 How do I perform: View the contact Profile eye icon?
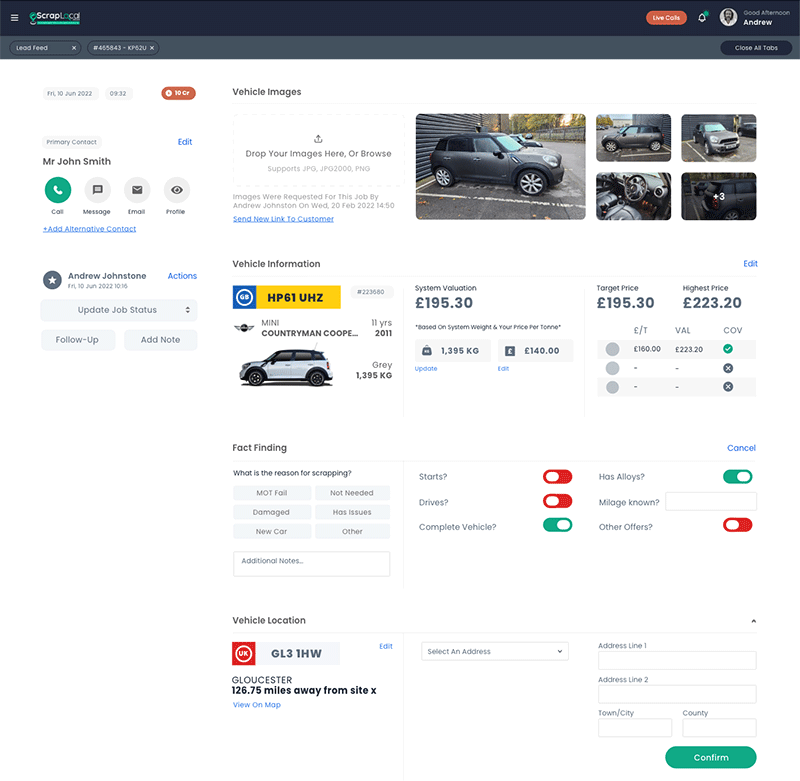(x=177, y=190)
